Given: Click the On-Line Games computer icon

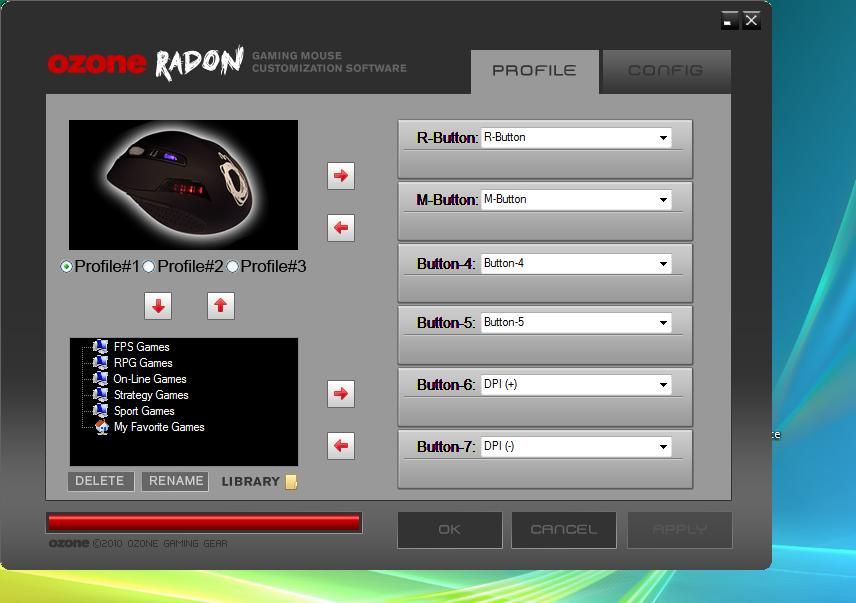Looking at the screenshot, I should (x=100, y=378).
